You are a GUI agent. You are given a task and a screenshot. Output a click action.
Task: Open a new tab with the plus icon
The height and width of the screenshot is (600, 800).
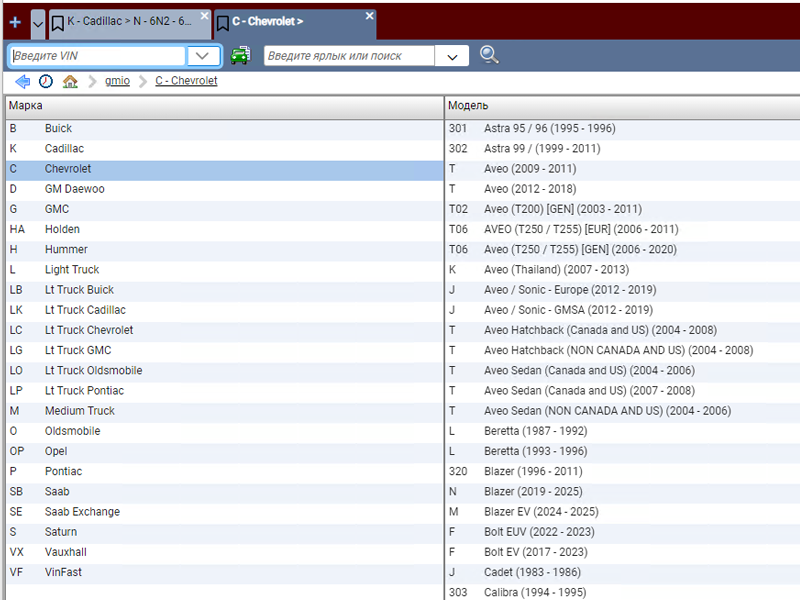(x=15, y=22)
